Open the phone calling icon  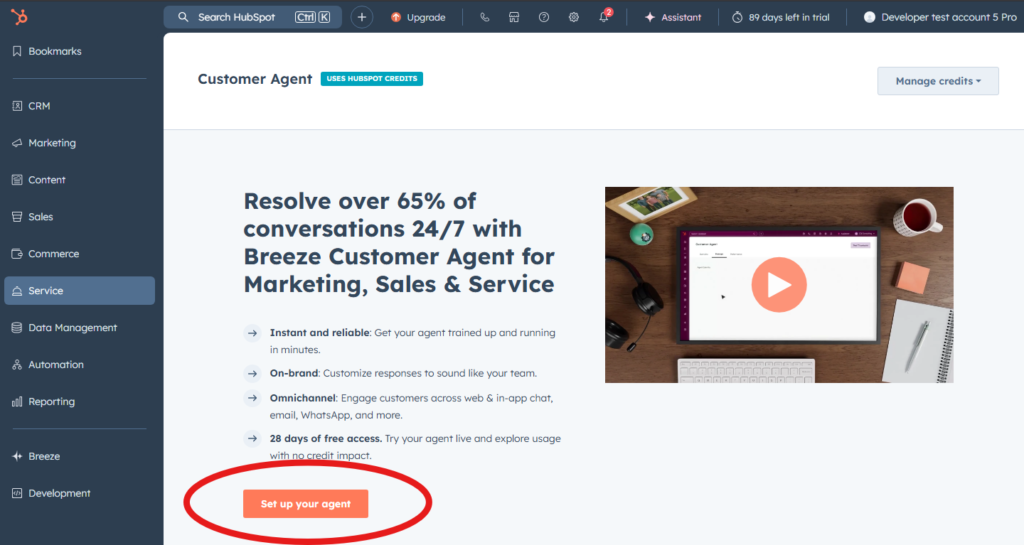(x=485, y=18)
